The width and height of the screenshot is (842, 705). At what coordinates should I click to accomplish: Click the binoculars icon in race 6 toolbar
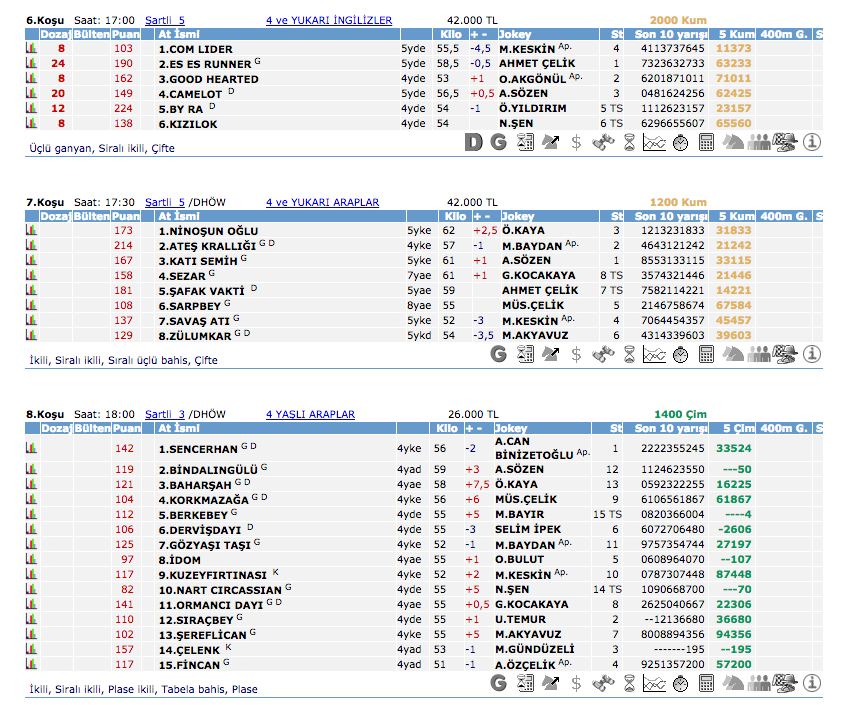click(603, 142)
